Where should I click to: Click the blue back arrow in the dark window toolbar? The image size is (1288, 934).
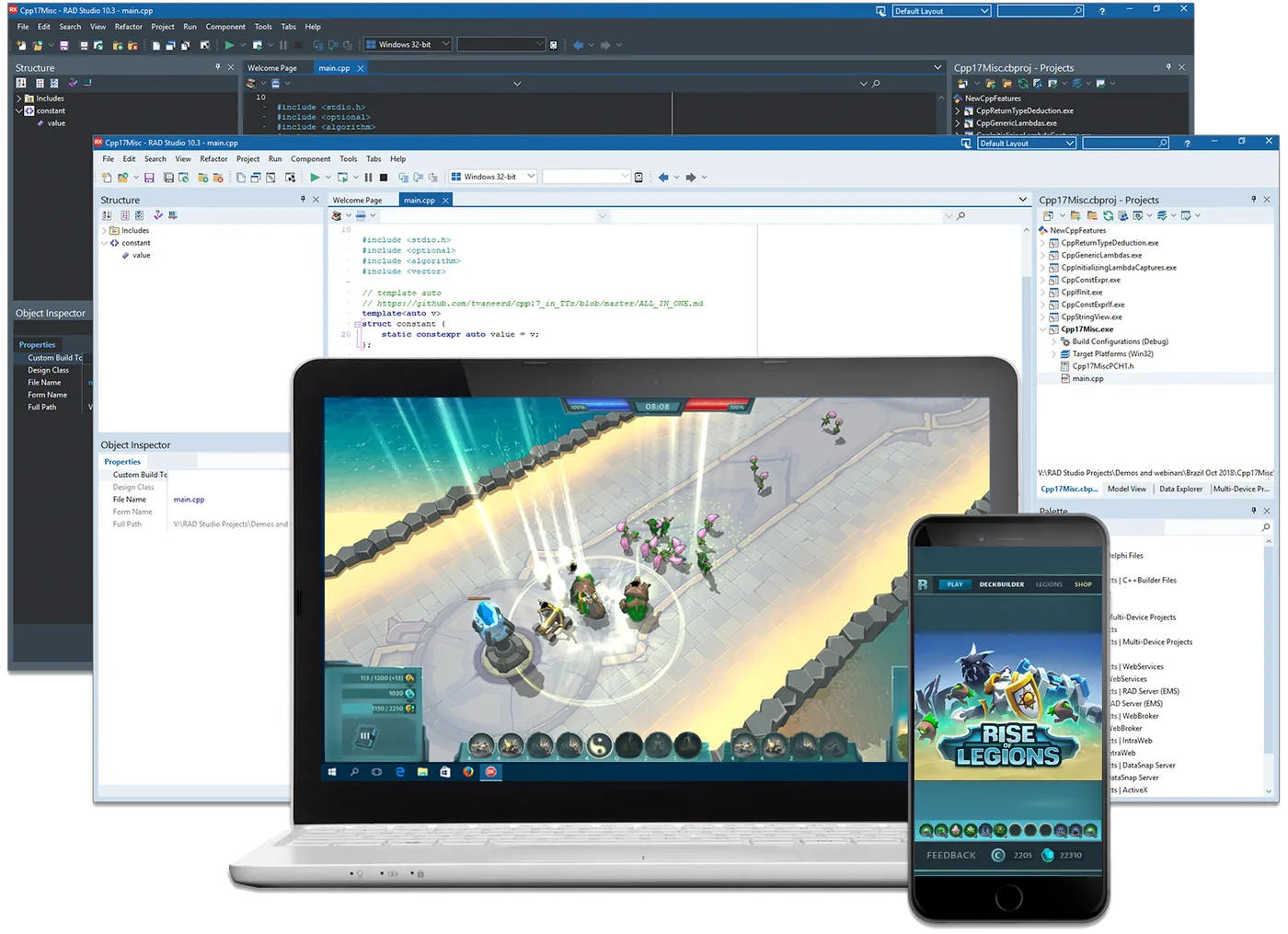point(578,44)
